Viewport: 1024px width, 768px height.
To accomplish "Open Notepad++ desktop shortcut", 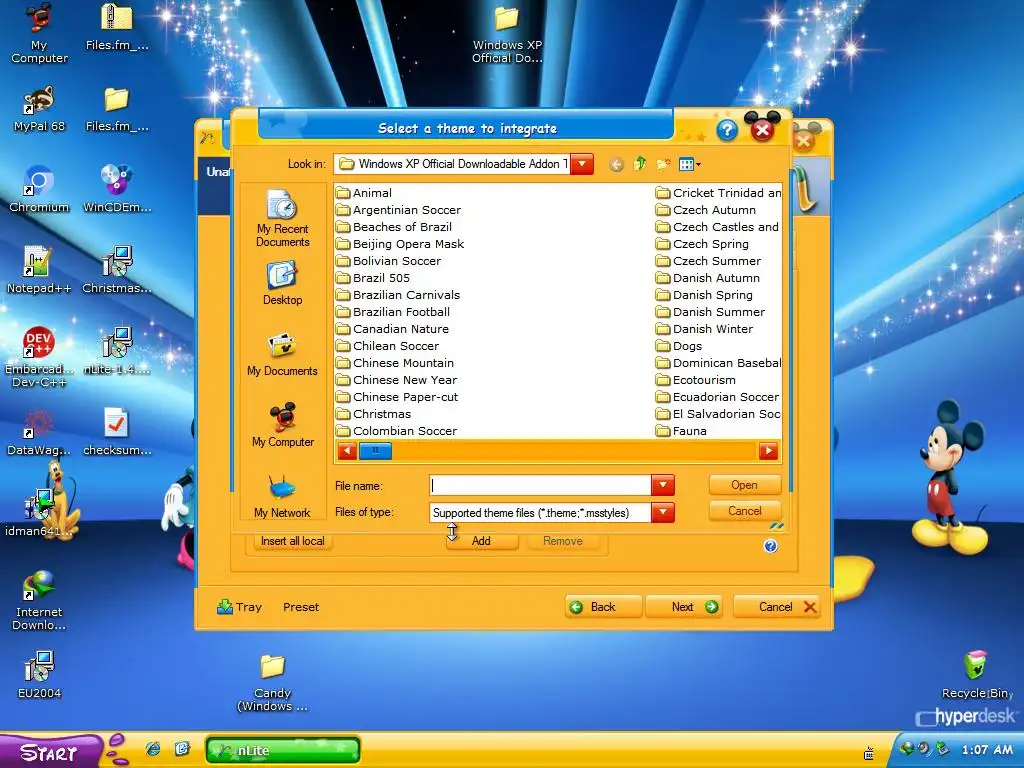I will (x=39, y=270).
